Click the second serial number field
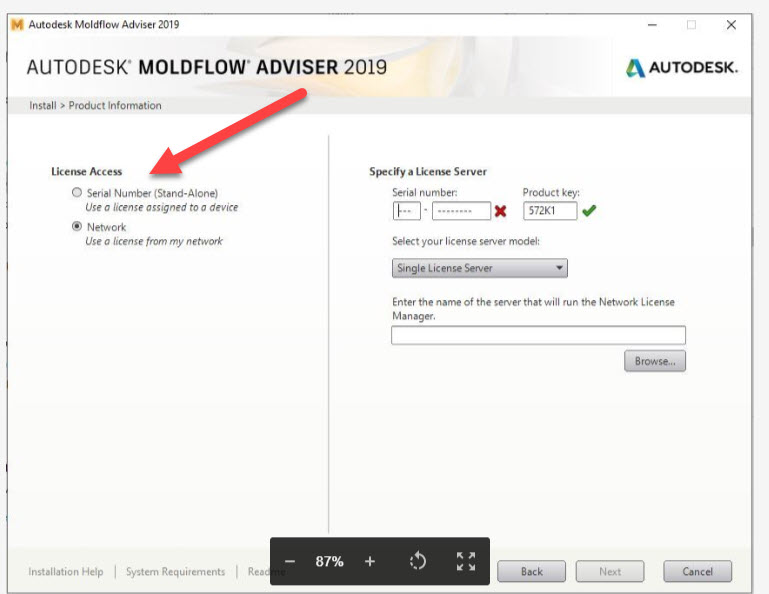769x594 pixels. pyautogui.click(x=461, y=211)
